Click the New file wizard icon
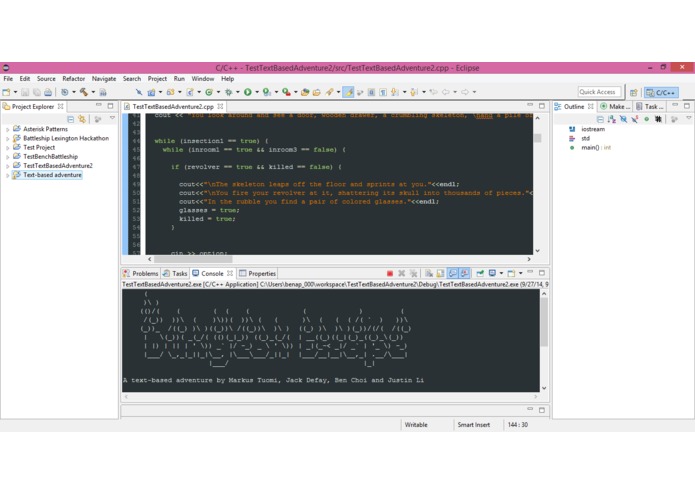Viewport: 695px width, 494px height. pos(6,92)
